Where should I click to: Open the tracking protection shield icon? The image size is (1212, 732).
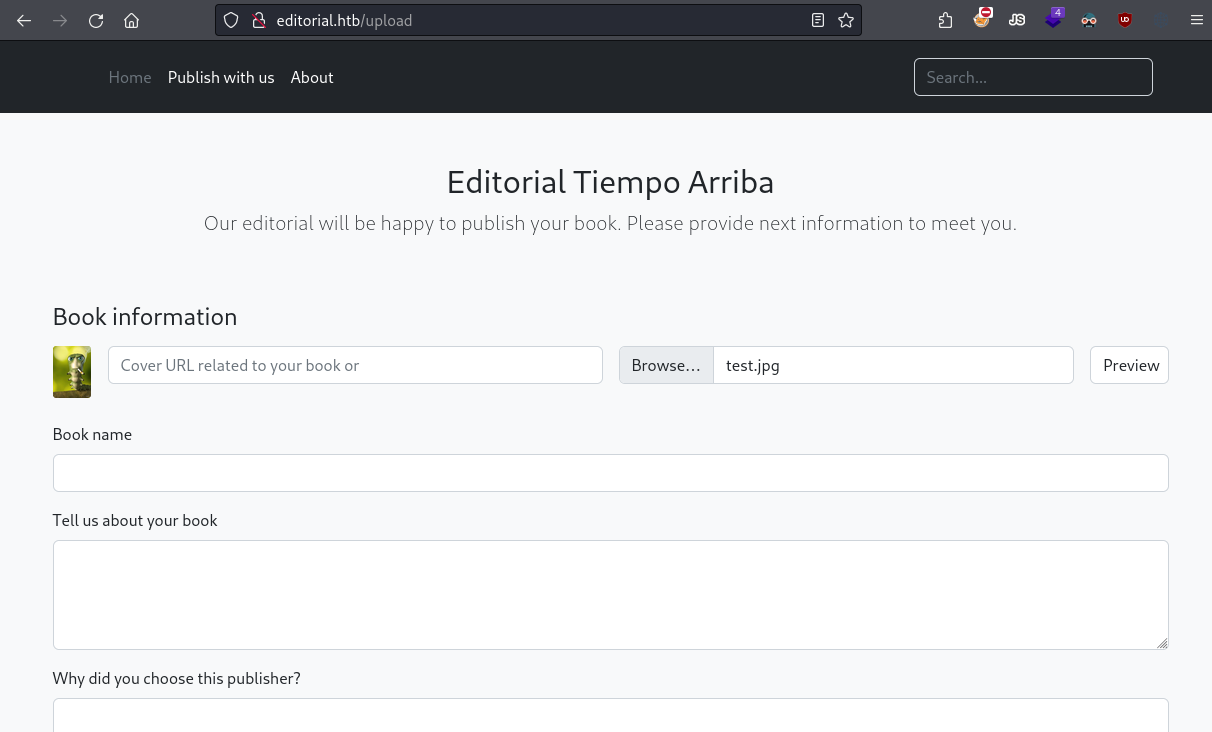pyautogui.click(x=231, y=20)
